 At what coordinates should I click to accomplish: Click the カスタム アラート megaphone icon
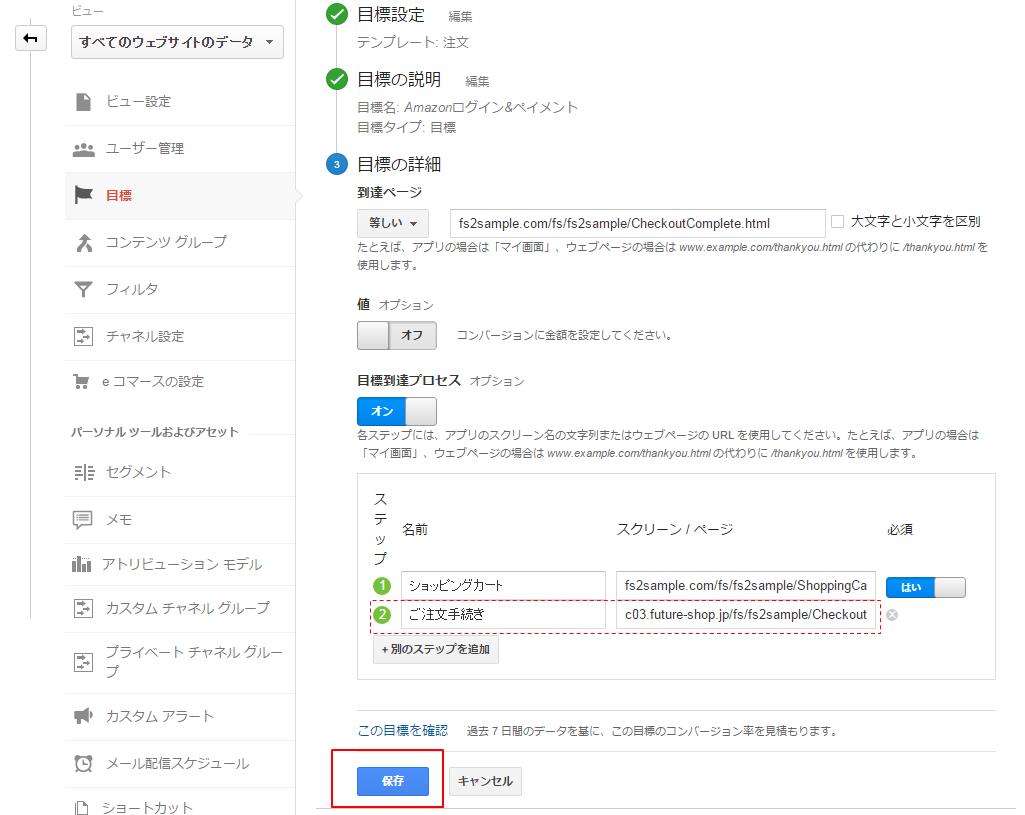point(83,716)
